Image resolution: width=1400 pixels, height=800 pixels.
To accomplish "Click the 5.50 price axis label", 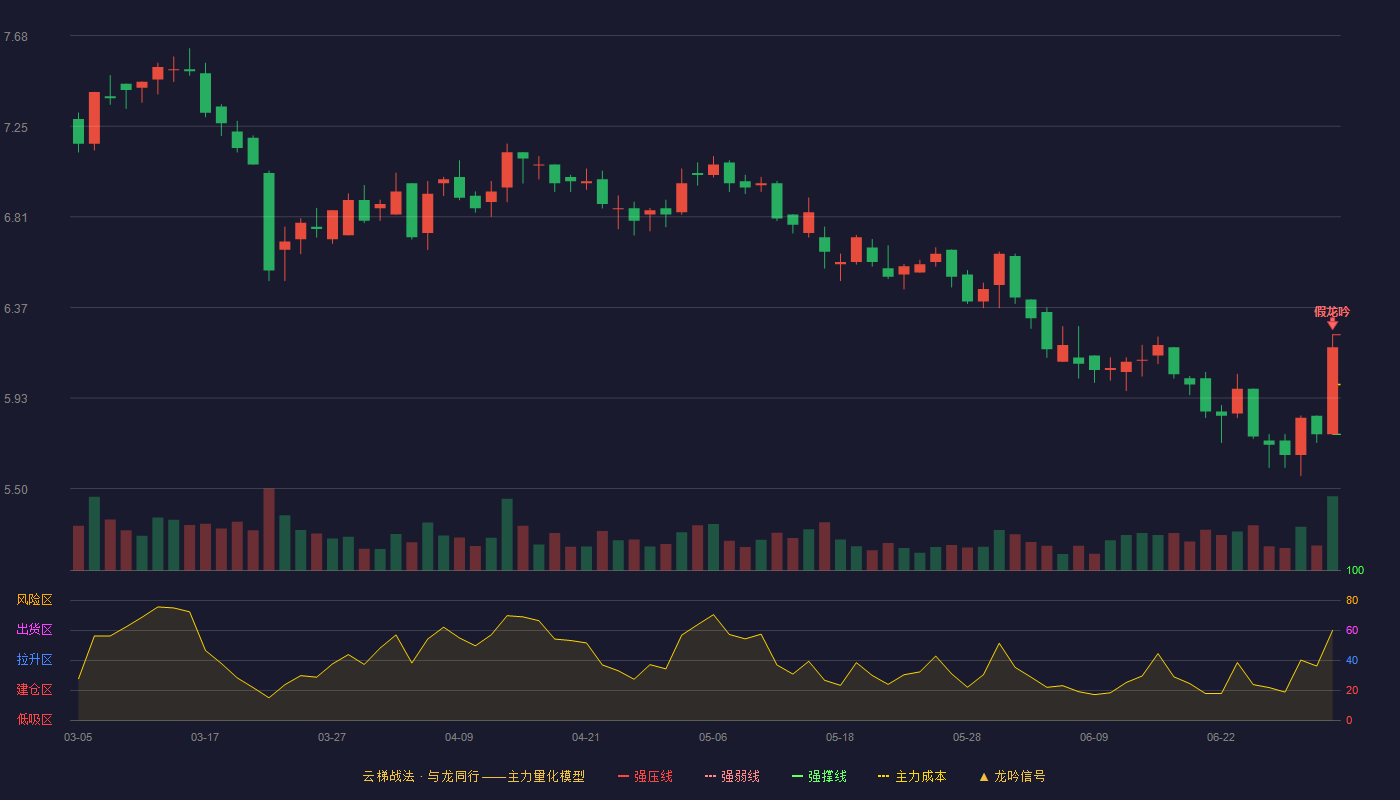I will pyautogui.click(x=16, y=490).
